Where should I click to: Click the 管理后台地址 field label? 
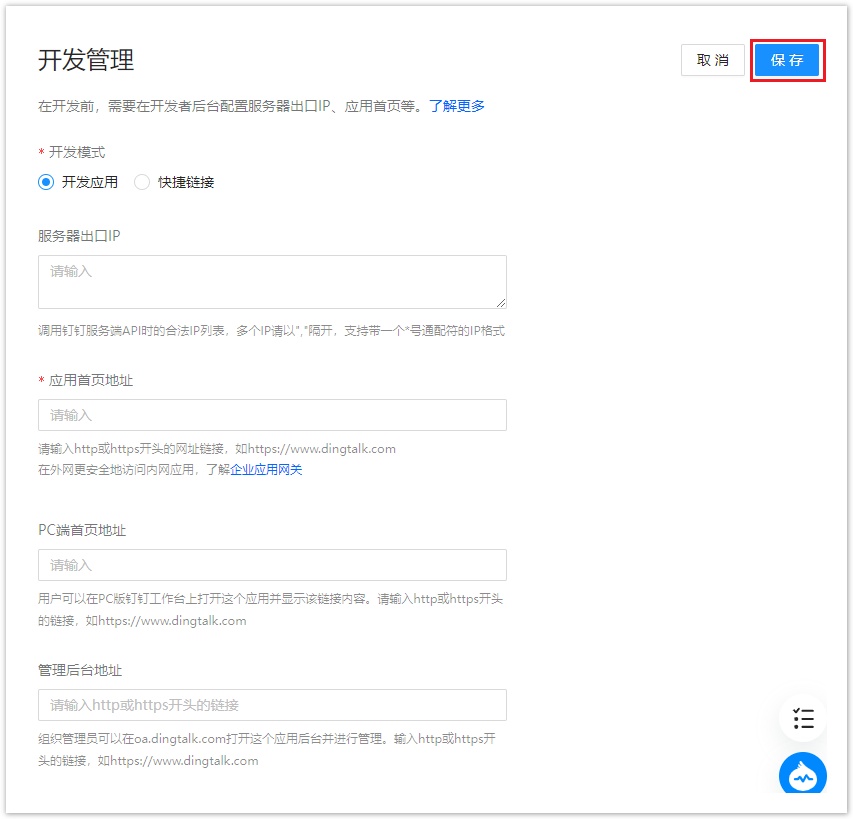(80, 670)
